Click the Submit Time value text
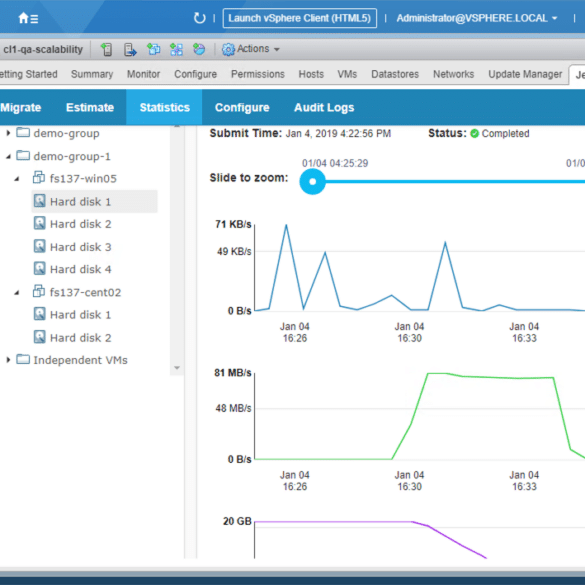This screenshot has width=585, height=585. point(338,134)
